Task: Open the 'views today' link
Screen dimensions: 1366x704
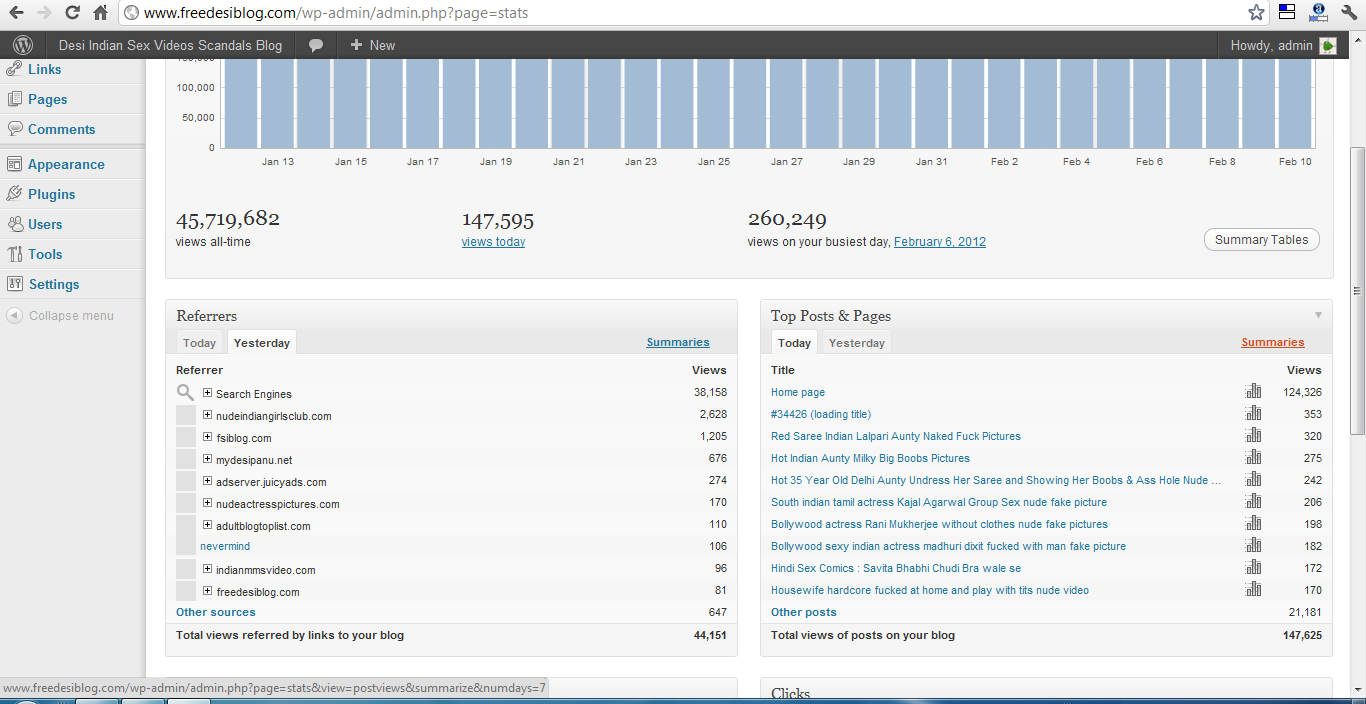Action: [x=493, y=242]
